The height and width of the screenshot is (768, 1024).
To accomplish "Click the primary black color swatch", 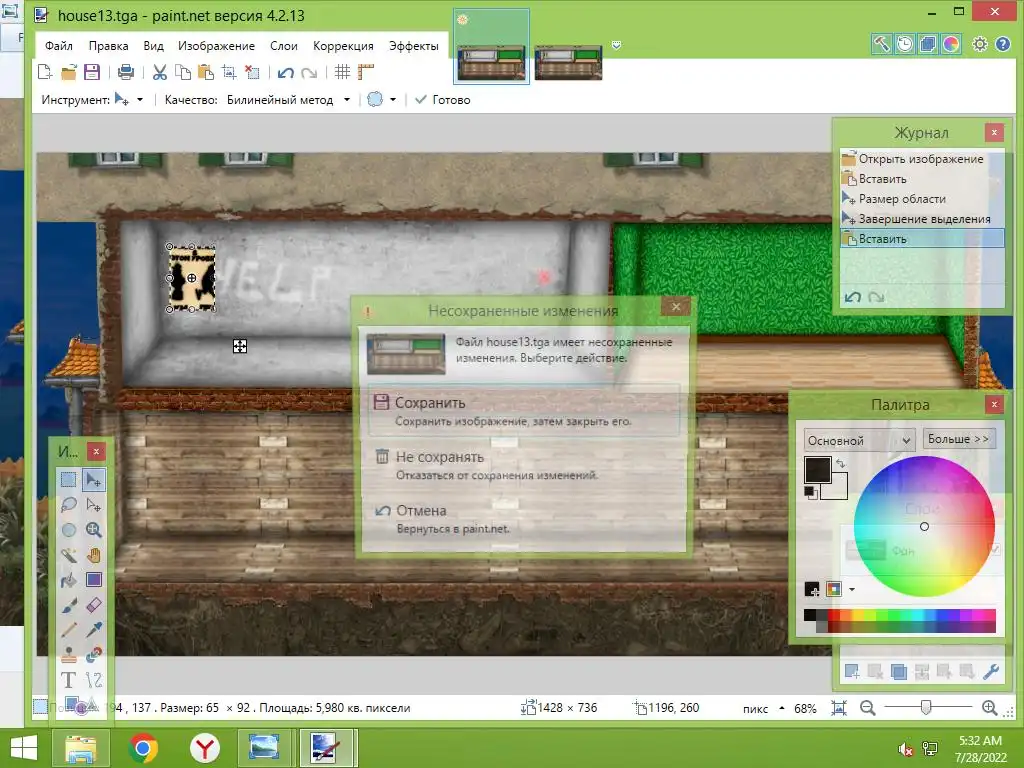I will (817, 470).
